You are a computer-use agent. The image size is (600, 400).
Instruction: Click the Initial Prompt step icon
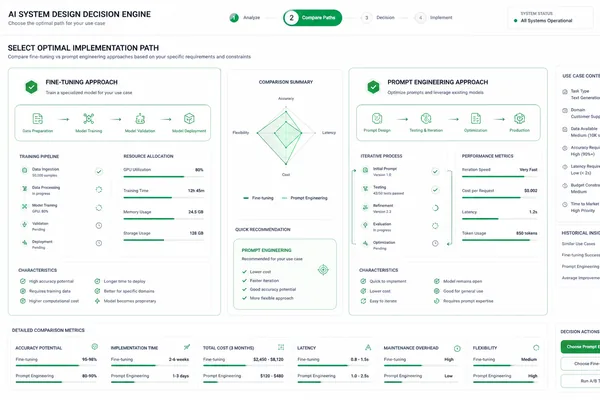(365, 170)
